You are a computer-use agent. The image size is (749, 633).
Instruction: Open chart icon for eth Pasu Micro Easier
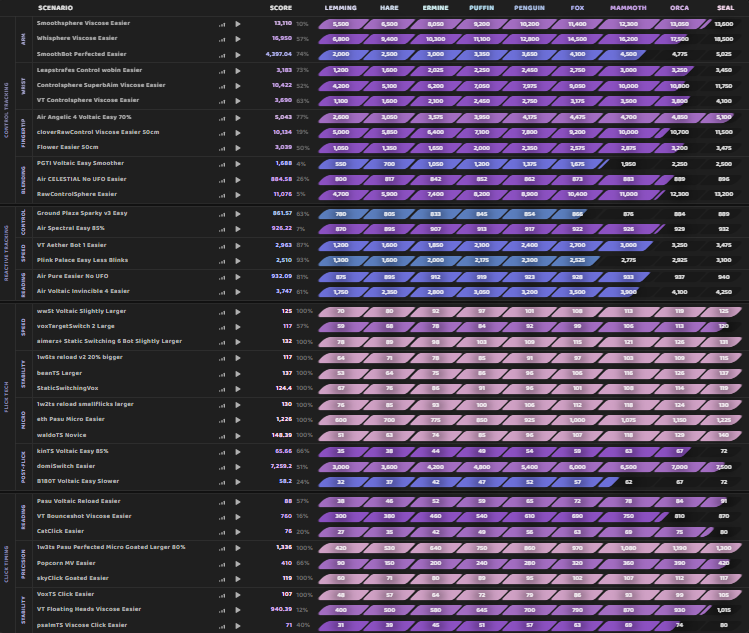(x=222, y=420)
